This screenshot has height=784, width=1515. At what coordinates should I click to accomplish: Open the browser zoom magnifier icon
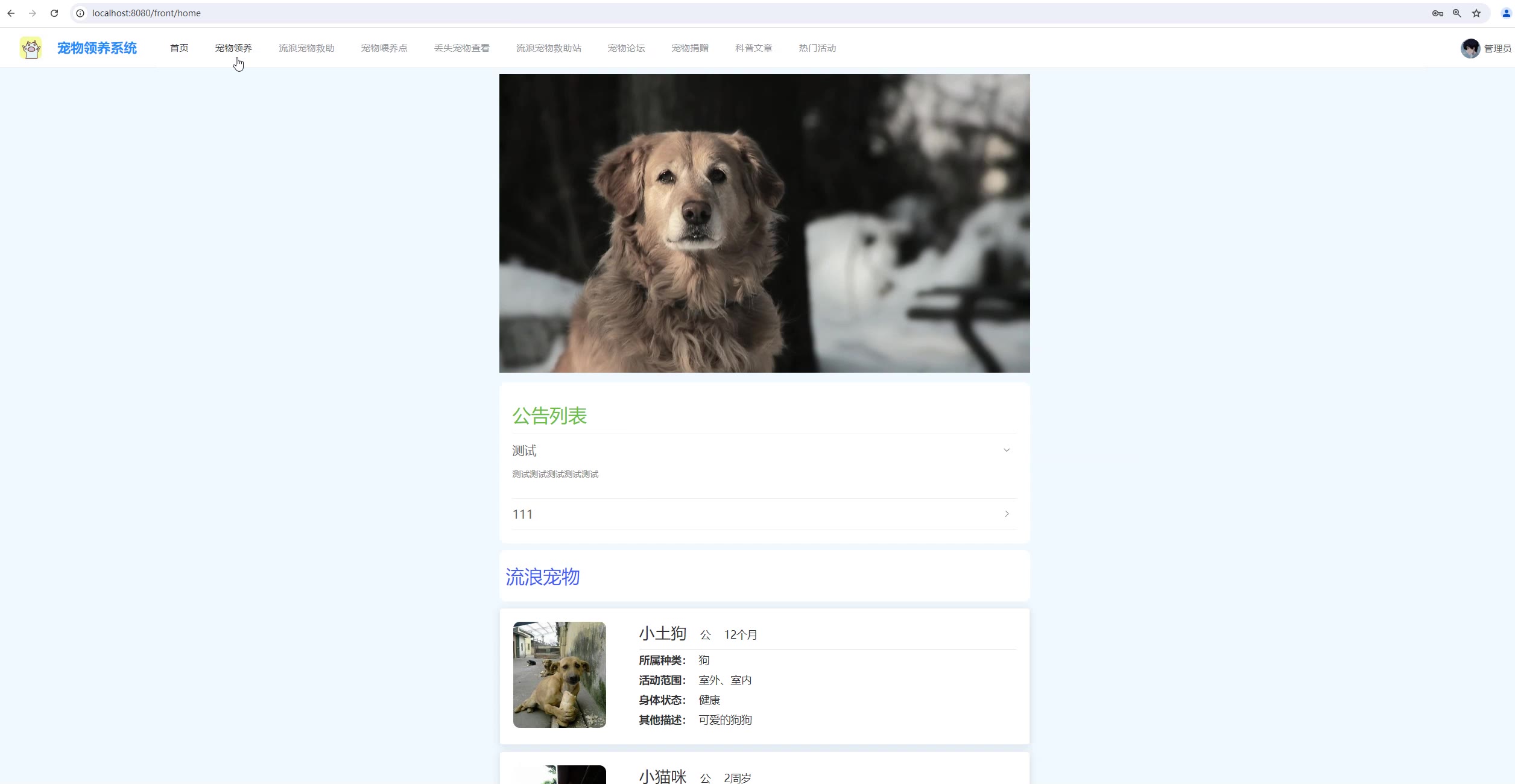click(x=1457, y=13)
